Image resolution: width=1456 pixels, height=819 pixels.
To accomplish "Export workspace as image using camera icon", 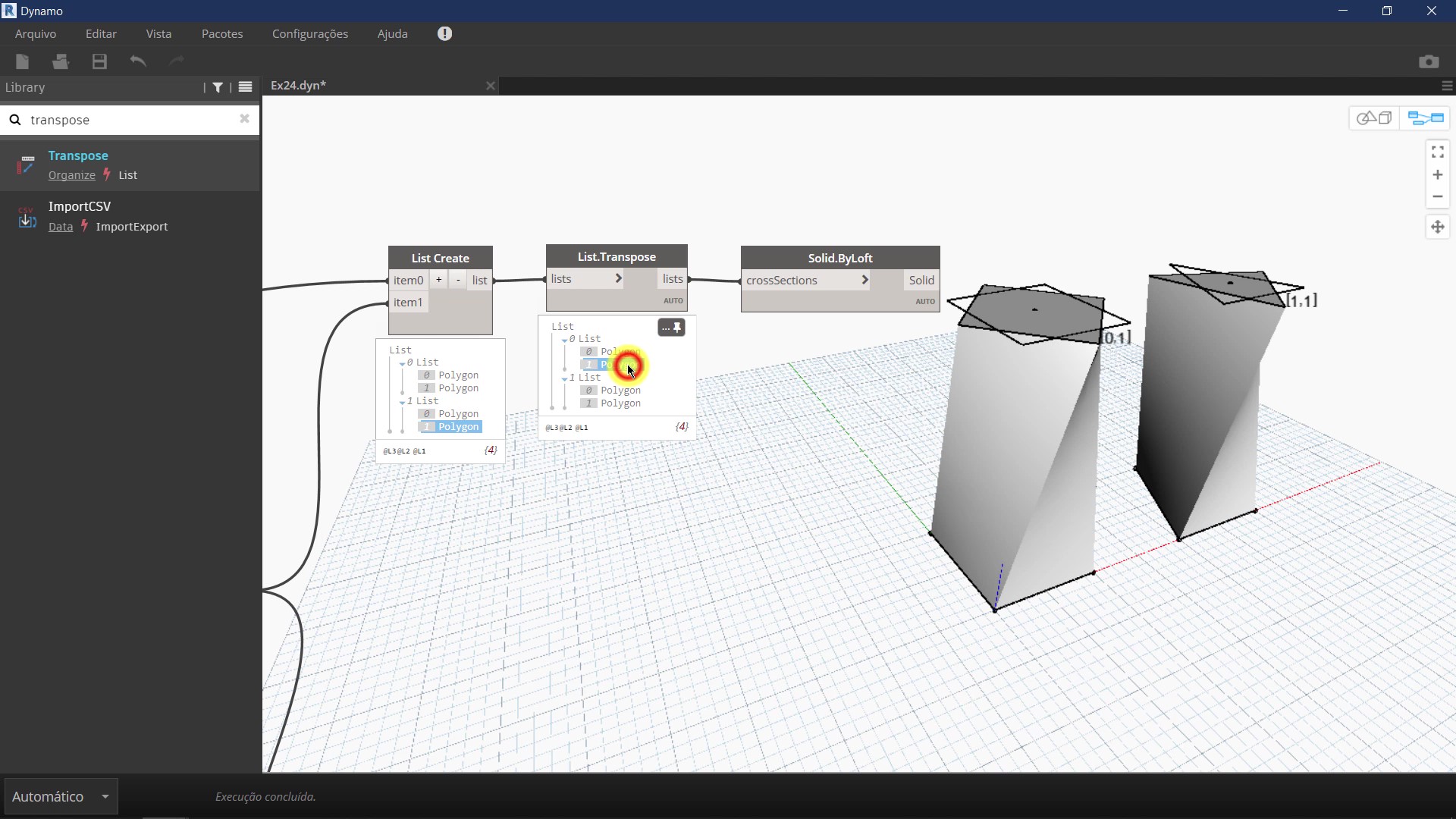I will tap(1429, 61).
